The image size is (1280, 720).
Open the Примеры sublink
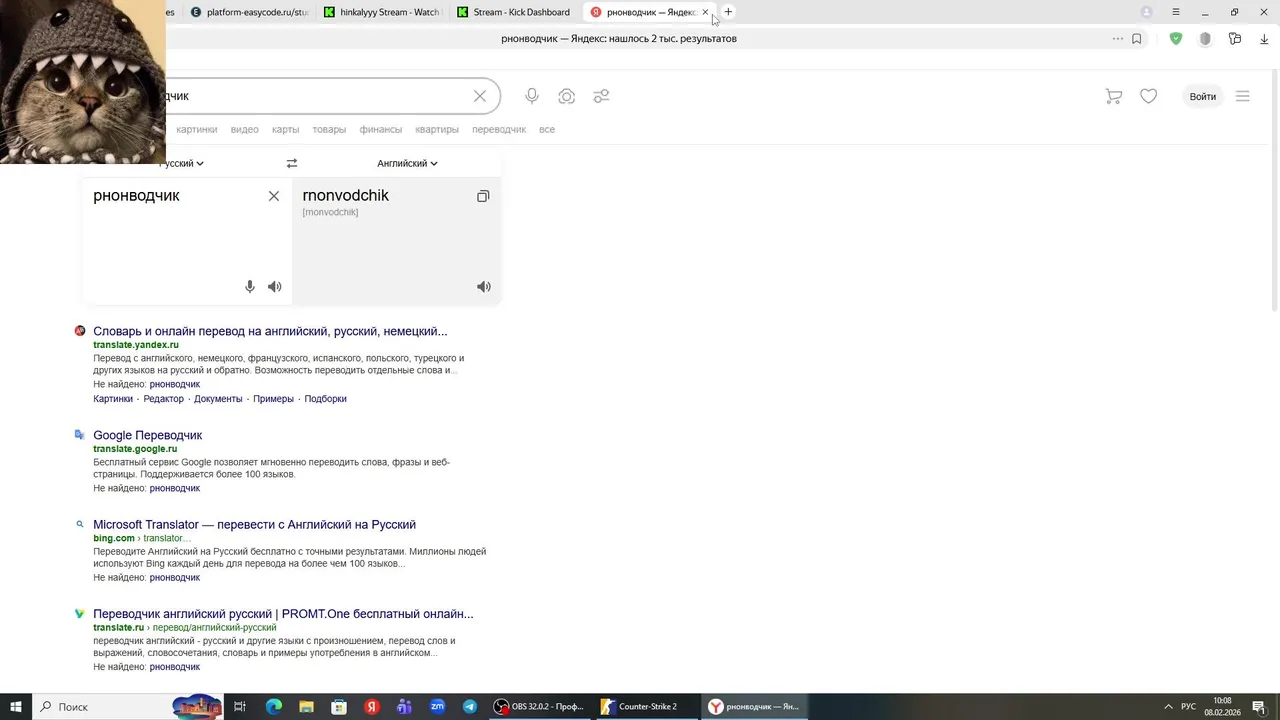[273, 399]
